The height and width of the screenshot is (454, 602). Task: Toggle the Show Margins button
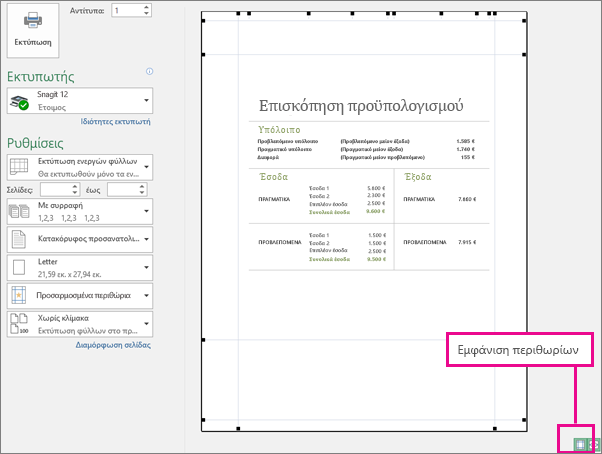pos(580,444)
